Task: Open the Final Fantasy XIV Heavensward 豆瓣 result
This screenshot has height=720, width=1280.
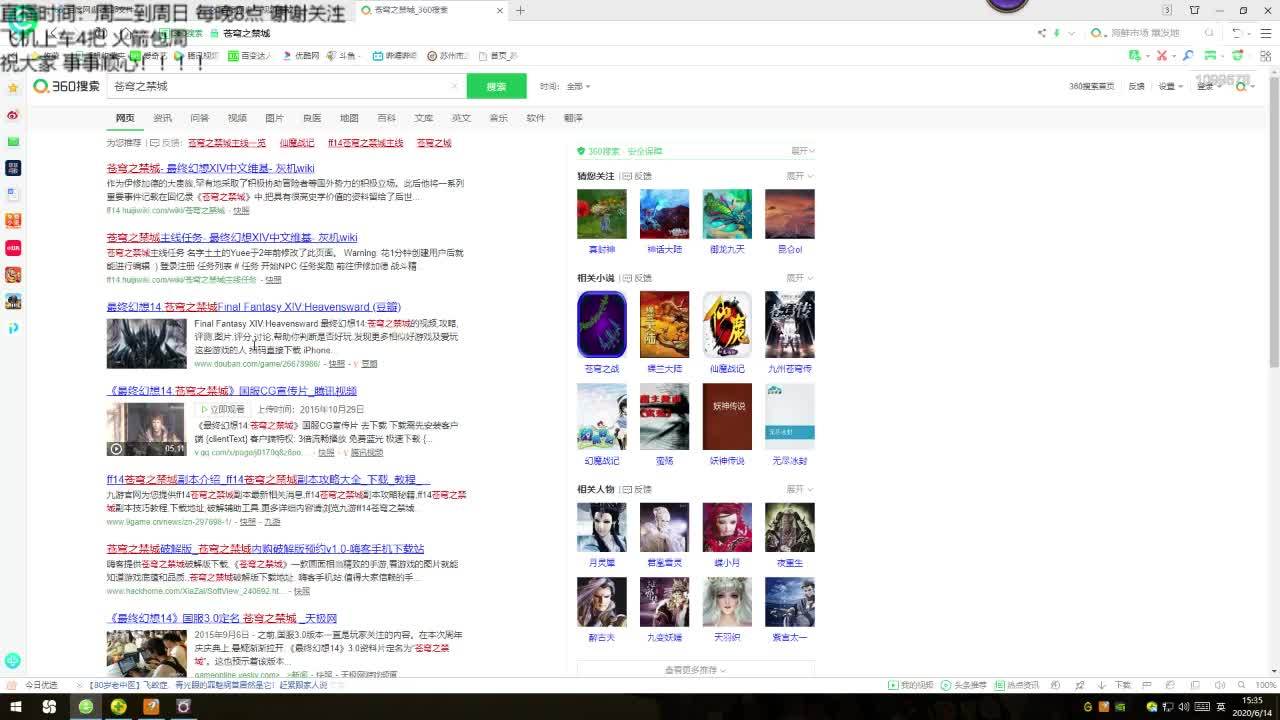Action: (x=253, y=307)
